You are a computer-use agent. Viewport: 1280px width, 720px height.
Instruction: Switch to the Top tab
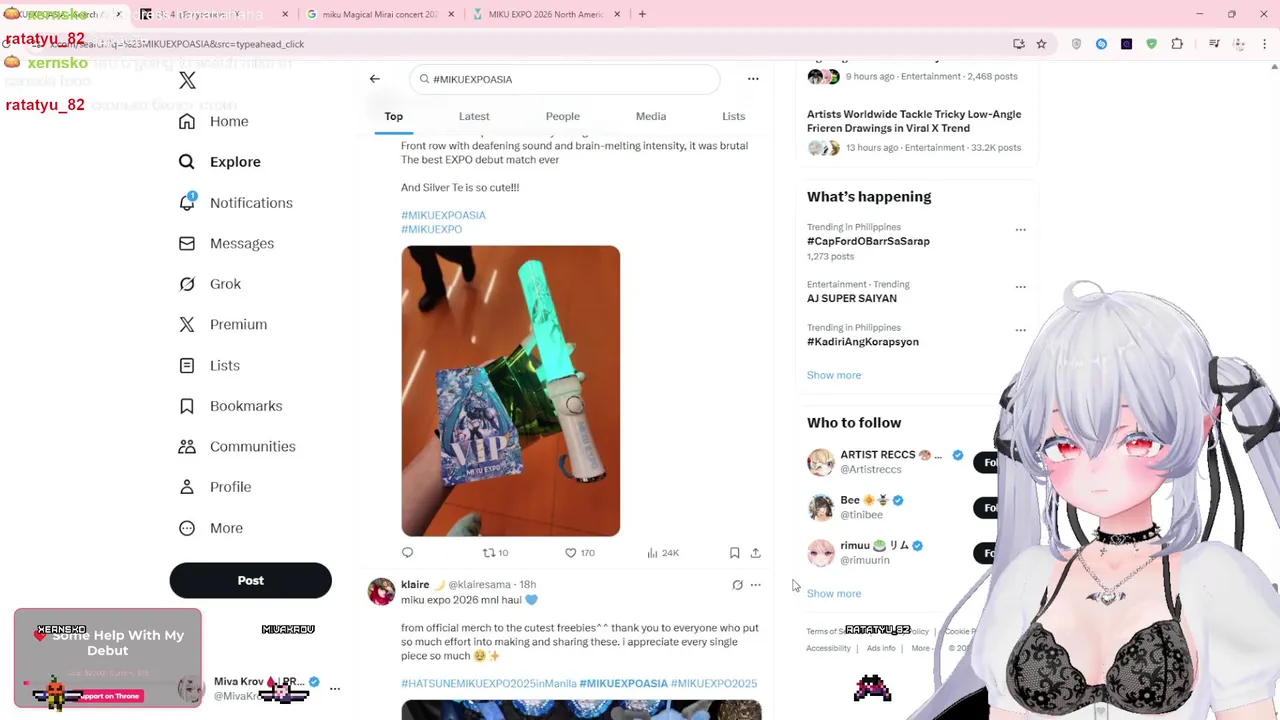click(394, 116)
